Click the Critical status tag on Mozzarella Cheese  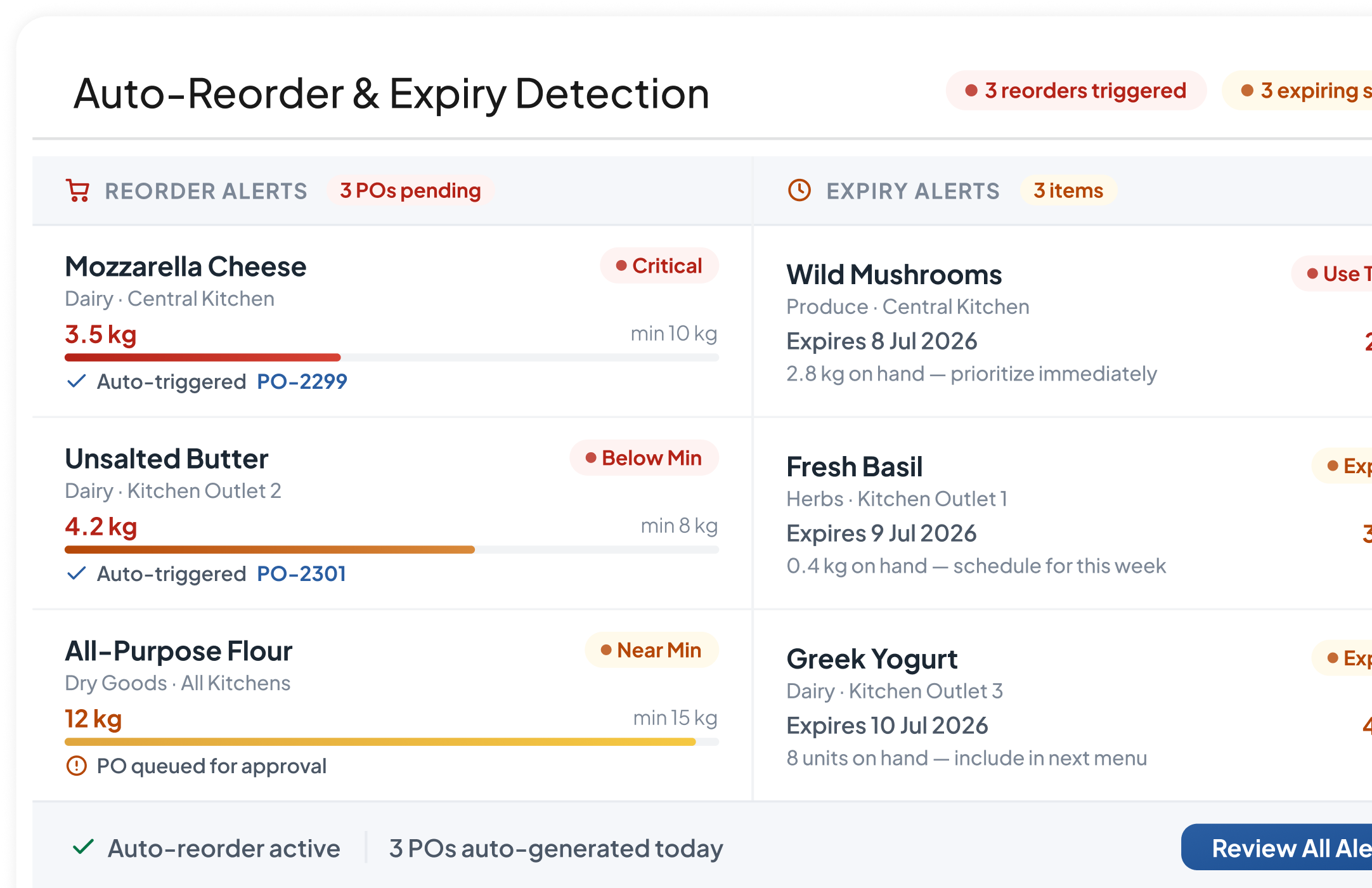pos(659,265)
